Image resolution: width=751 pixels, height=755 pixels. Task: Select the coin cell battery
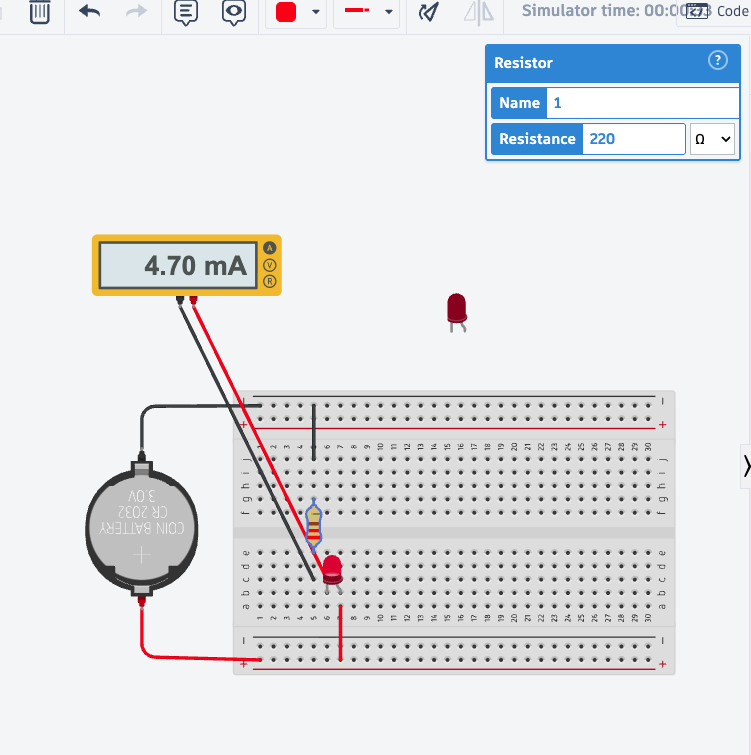(142, 530)
